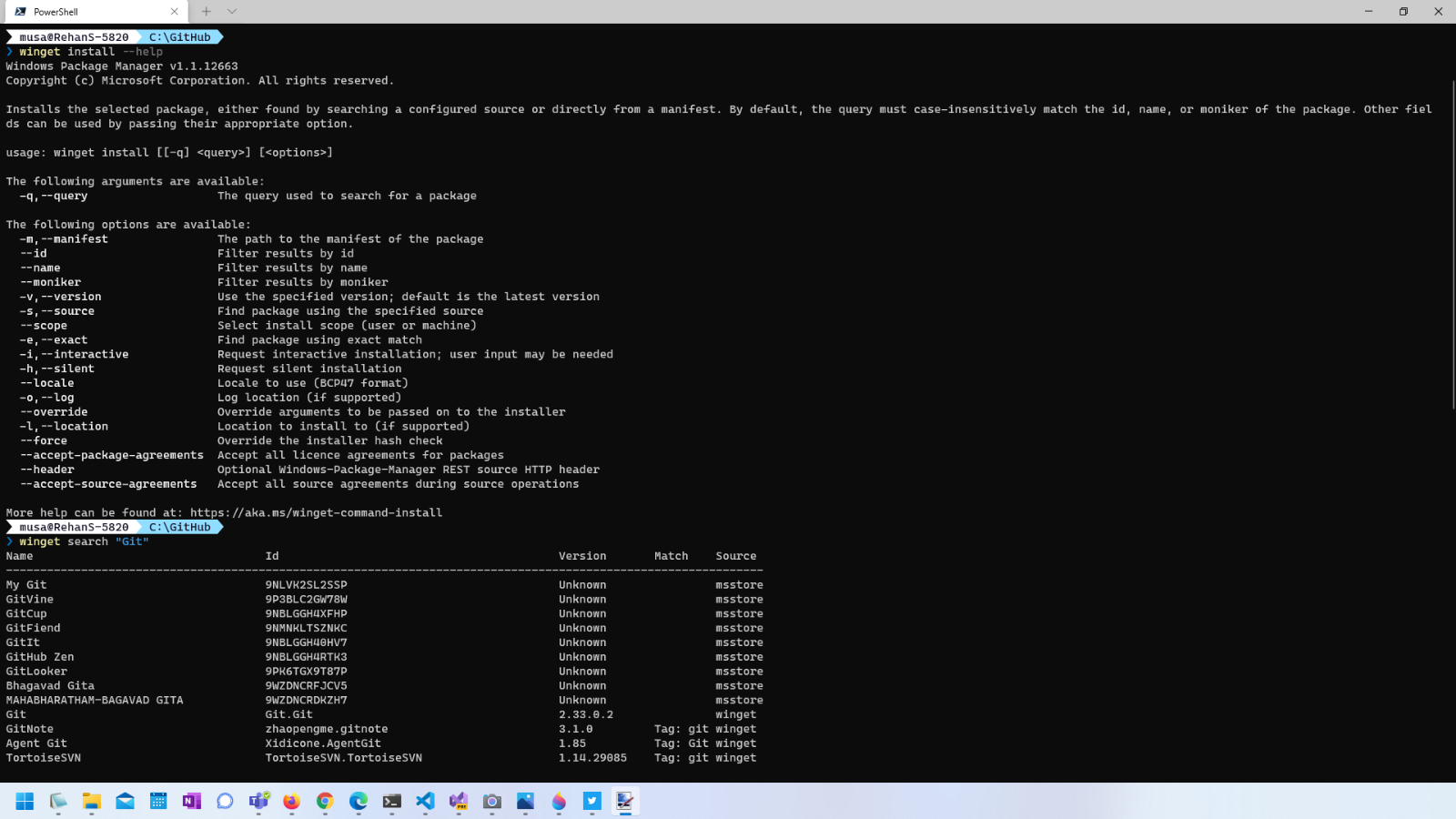The image size is (1456, 819).
Task: Open Firefox from the taskbar
Action: (x=291, y=801)
